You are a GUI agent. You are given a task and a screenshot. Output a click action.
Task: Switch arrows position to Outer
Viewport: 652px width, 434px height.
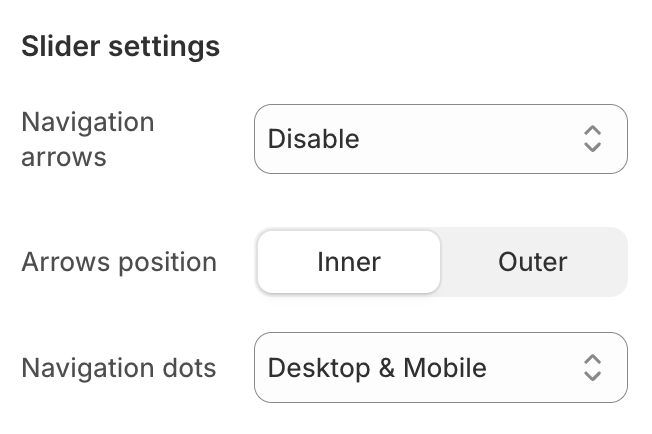(x=532, y=262)
